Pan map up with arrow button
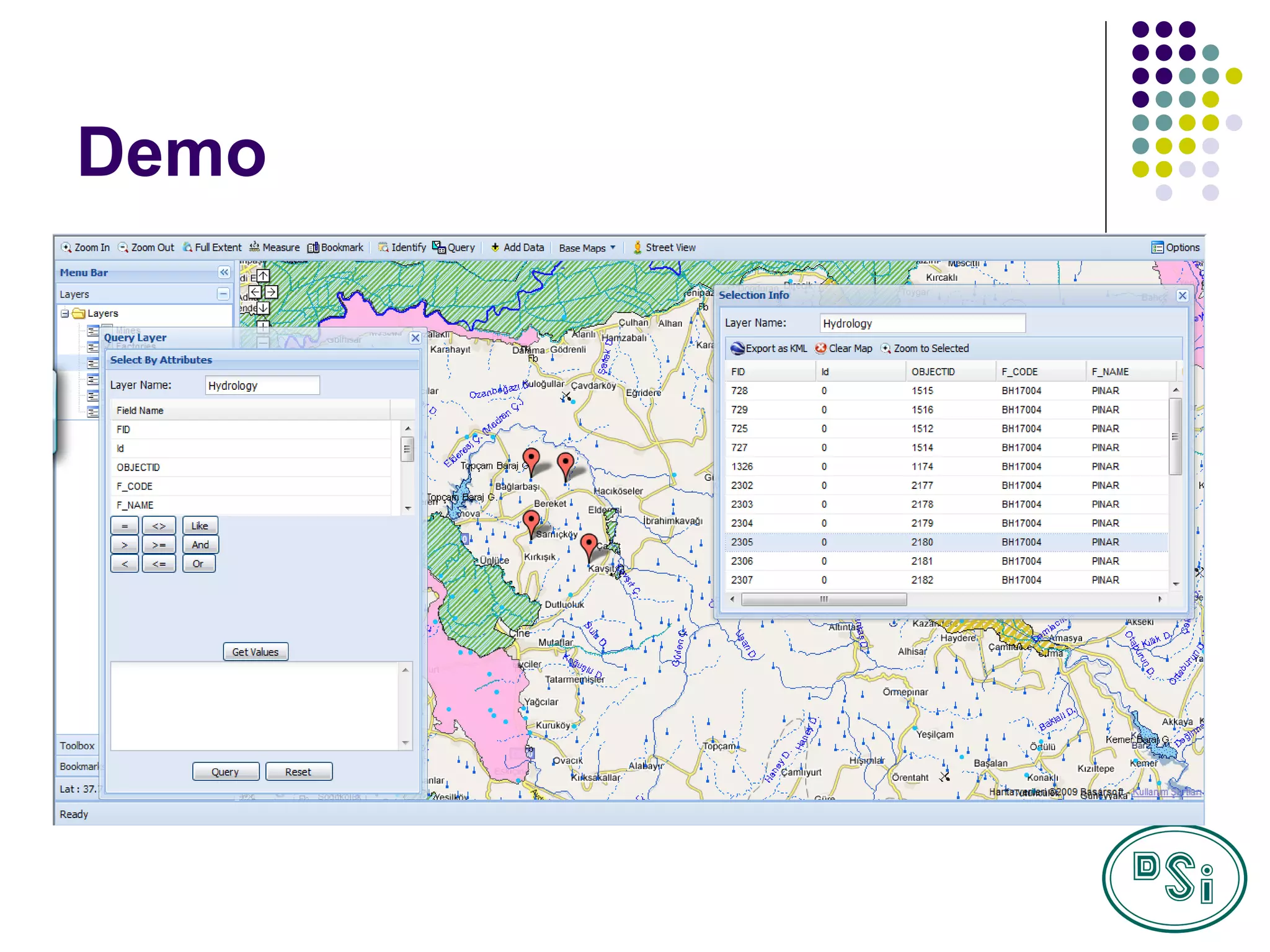The width and height of the screenshot is (1270, 952). 263,275
